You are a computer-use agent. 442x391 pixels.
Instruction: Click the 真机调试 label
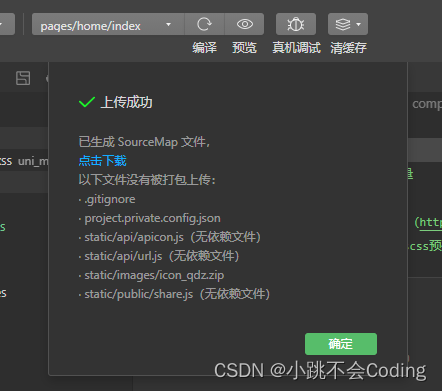[x=296, y=48]
